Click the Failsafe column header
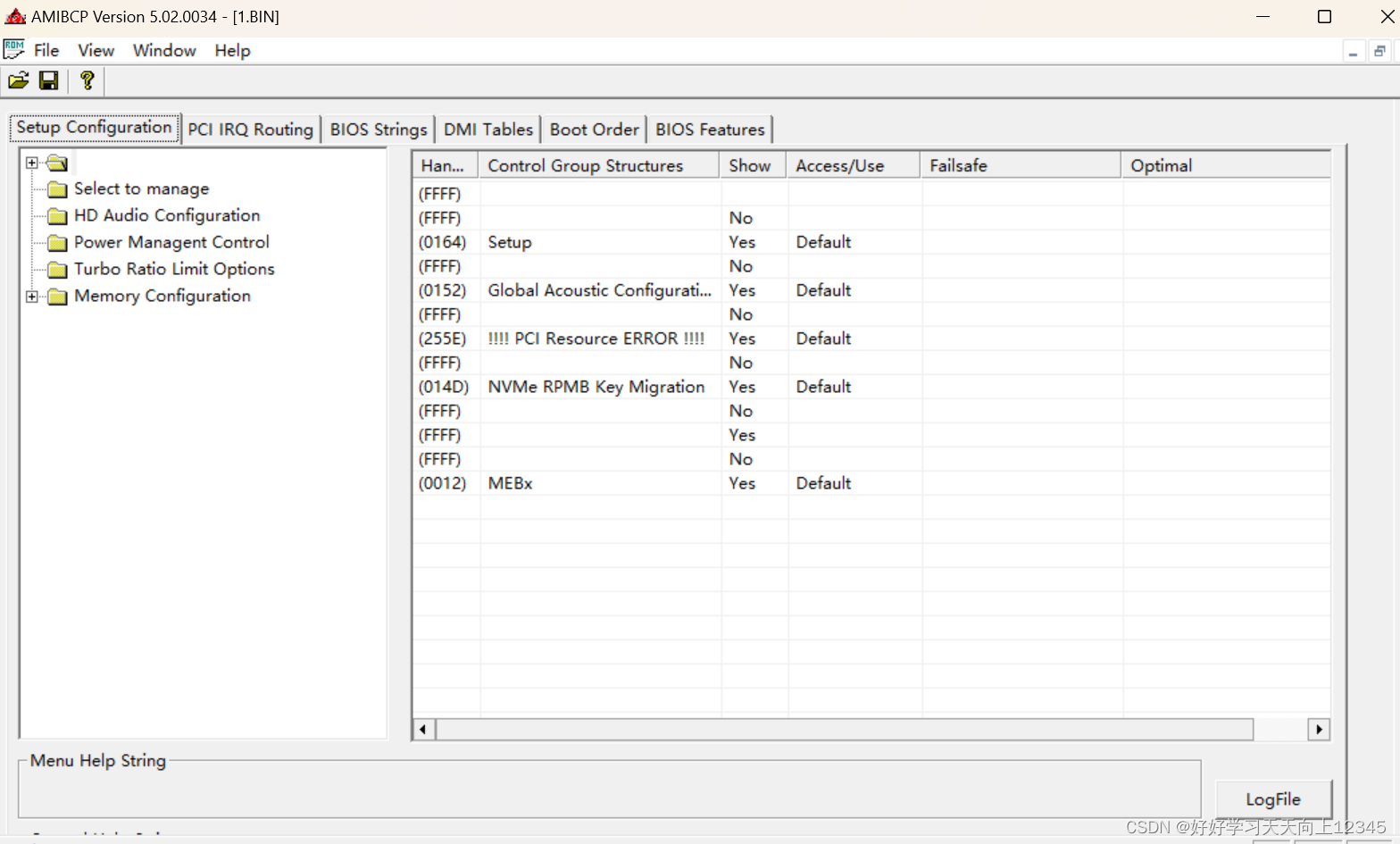This screenshot has width=1400, height=844. point(1021,165)
